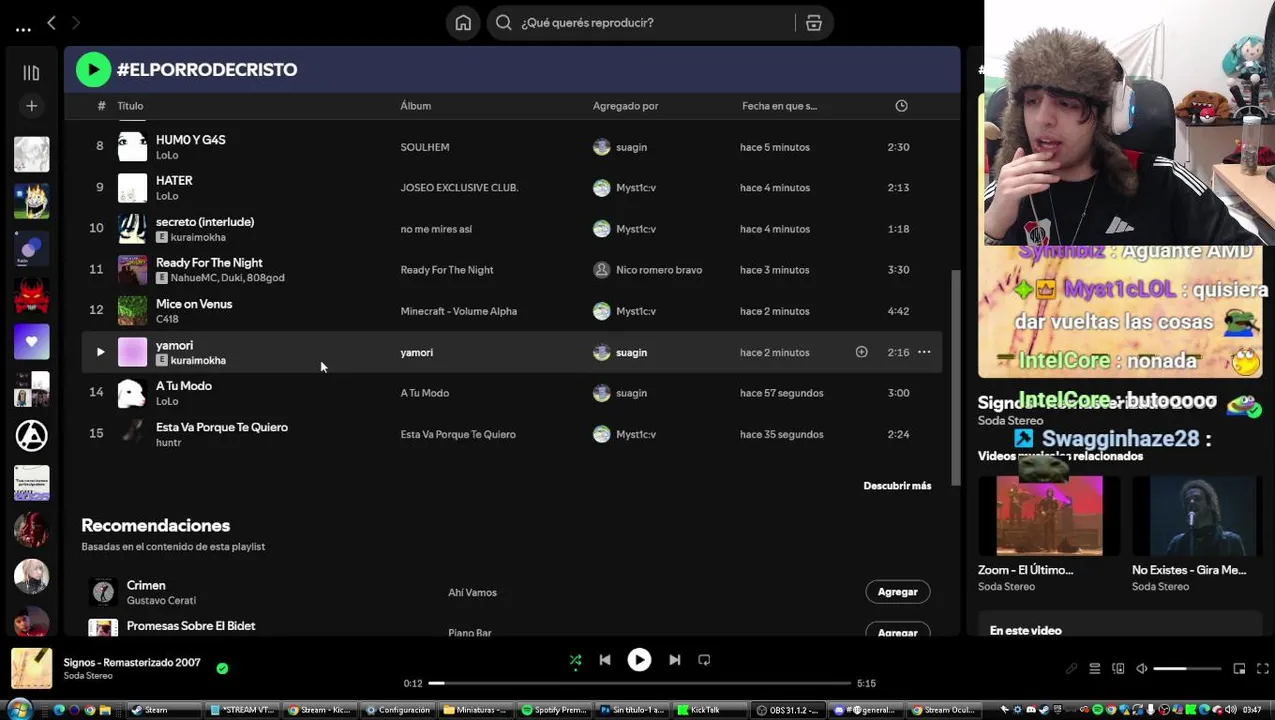Viewport: 1275px width, 720px height.
Task: Seek within the song progress bar
Action: click(640, 683)
